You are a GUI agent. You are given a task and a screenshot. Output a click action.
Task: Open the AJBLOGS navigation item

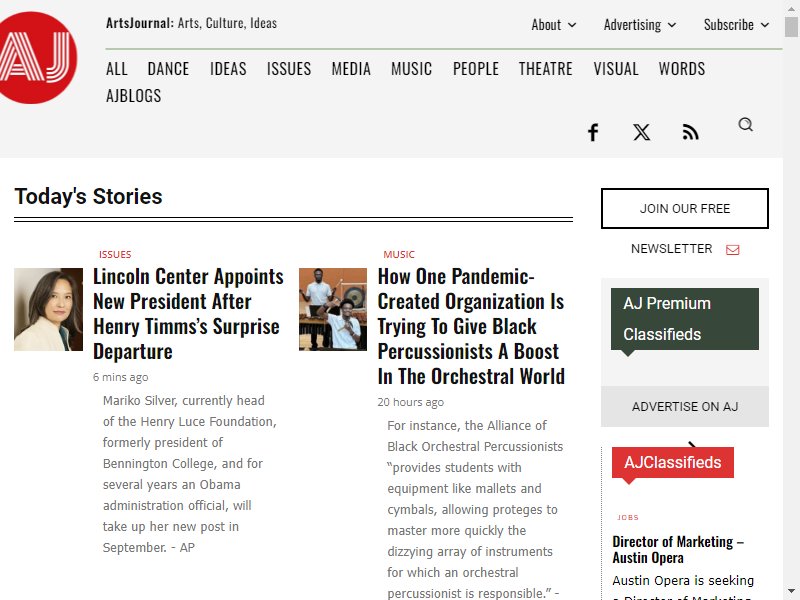coord(134,95)
